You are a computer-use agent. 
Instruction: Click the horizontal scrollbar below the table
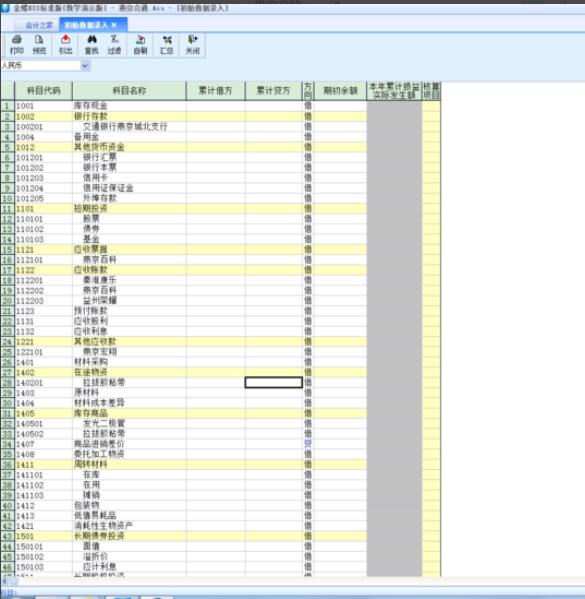292,581
